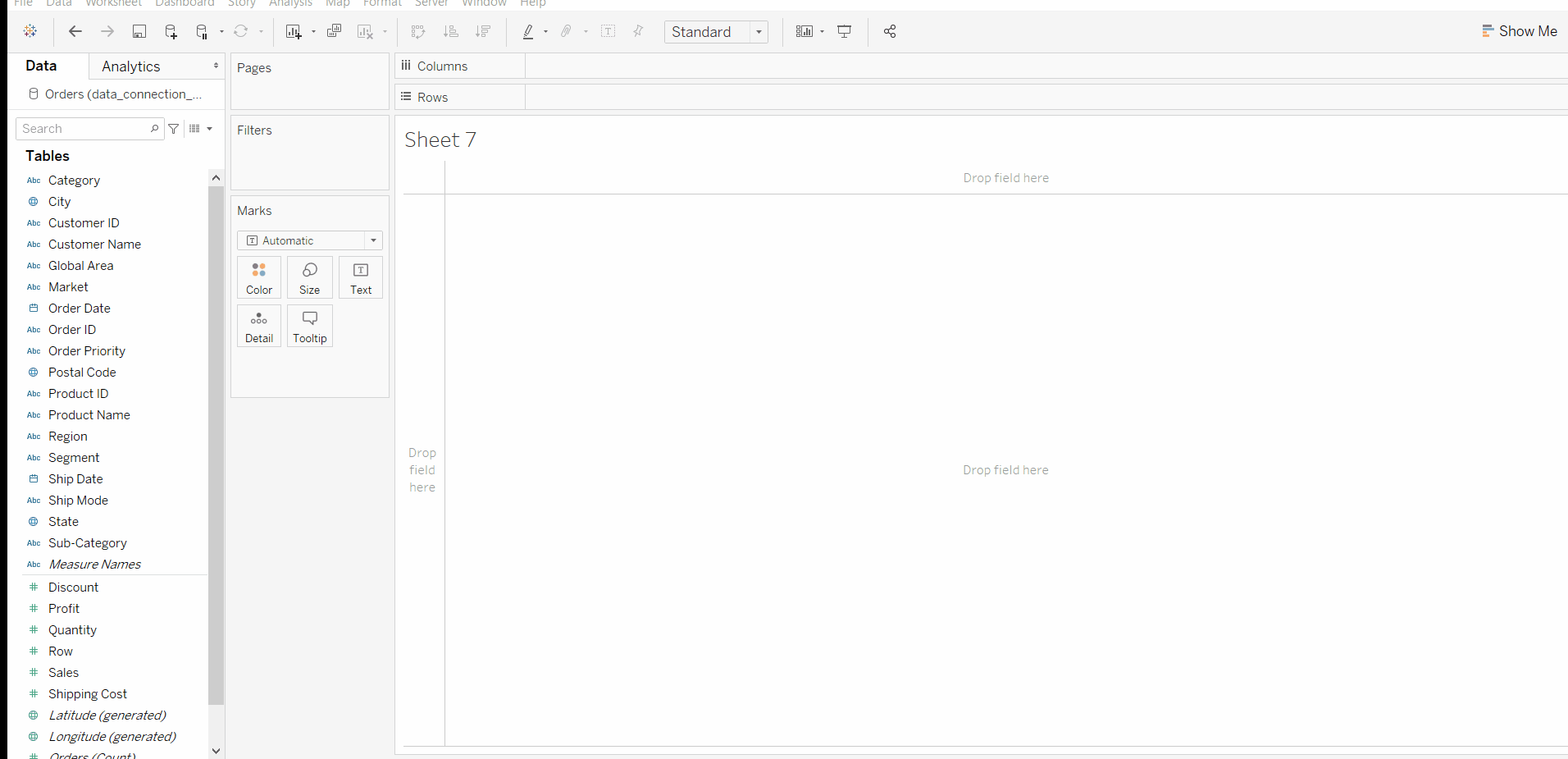Create a new worksheet from the toolbar

pyautogui.click(x=294, y=31)
